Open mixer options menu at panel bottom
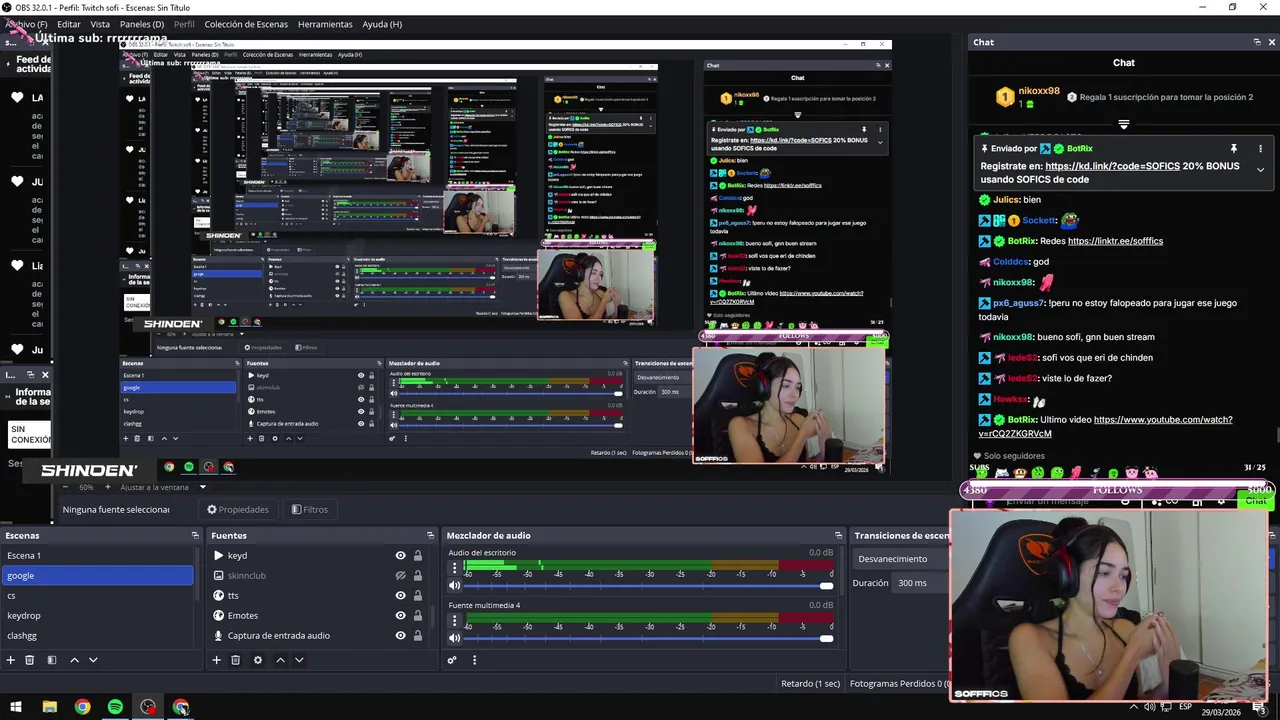The image size is (1280, 720). pos(474,660)
